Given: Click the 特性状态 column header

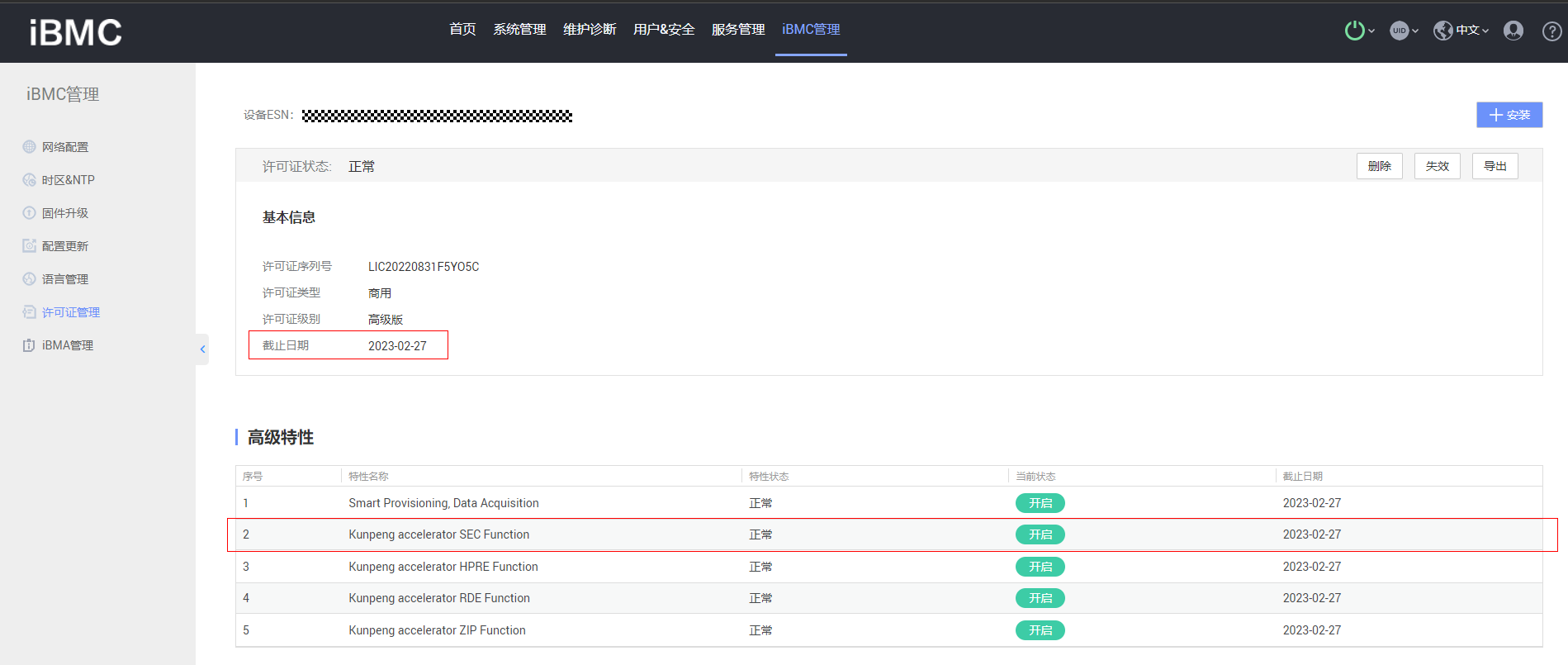Looking at the screenshot, I should click(769, 477).
